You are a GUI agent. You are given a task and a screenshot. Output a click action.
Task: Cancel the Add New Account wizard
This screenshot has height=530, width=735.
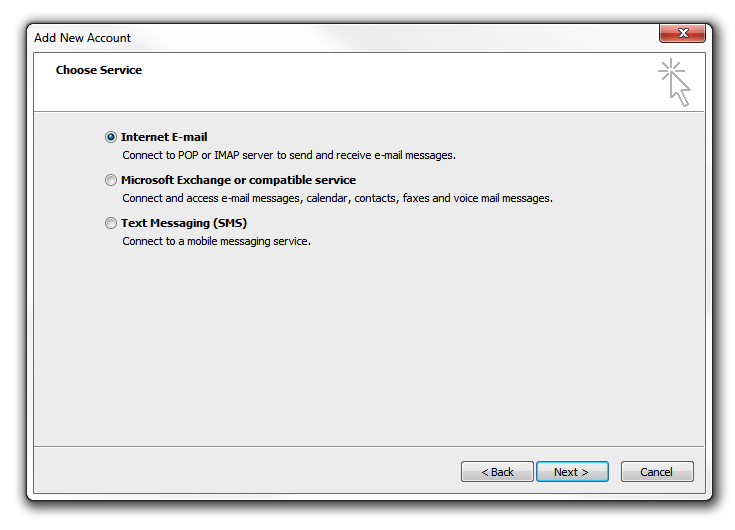(x=657, y=472)
